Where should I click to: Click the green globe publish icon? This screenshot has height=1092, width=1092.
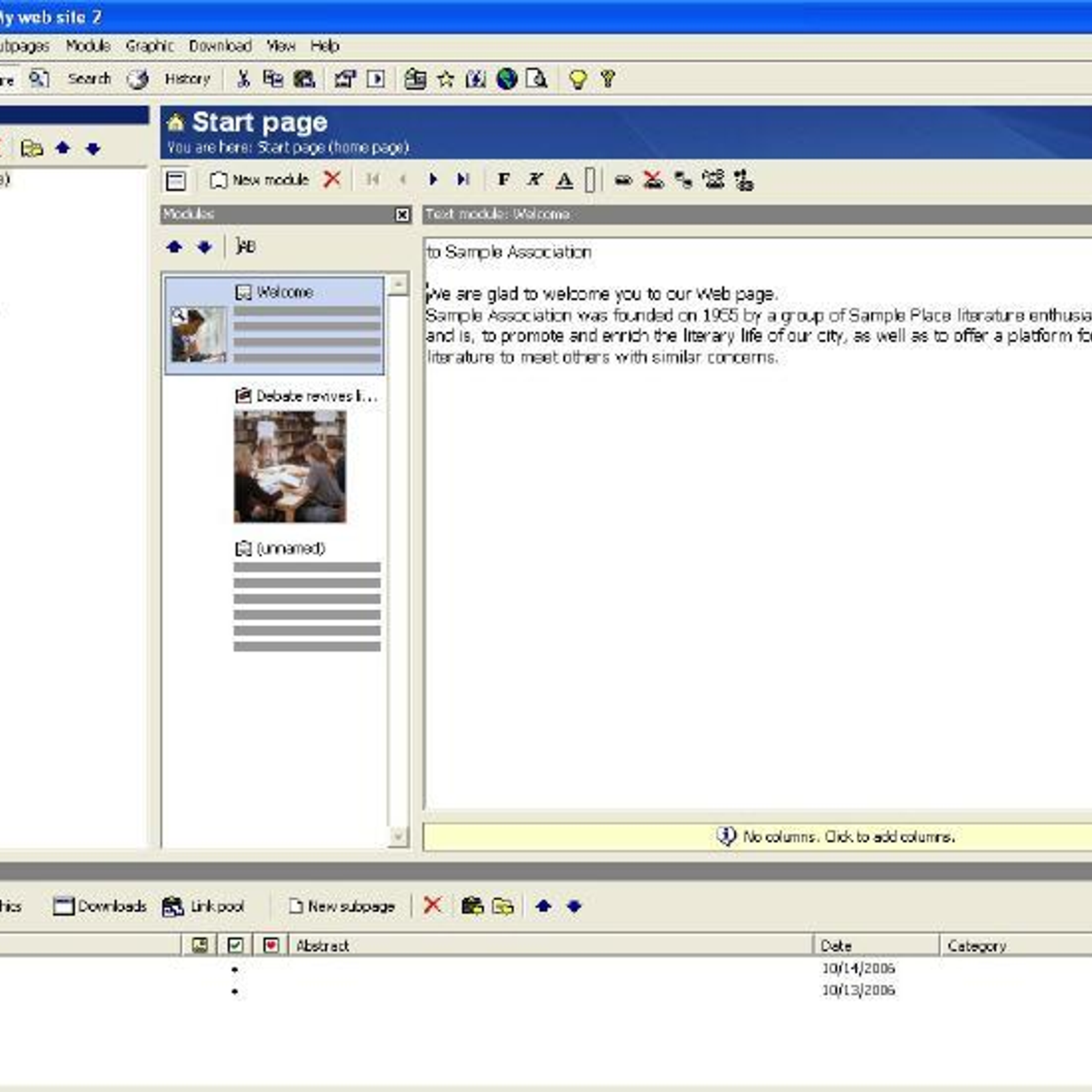[x=506, y=78]
